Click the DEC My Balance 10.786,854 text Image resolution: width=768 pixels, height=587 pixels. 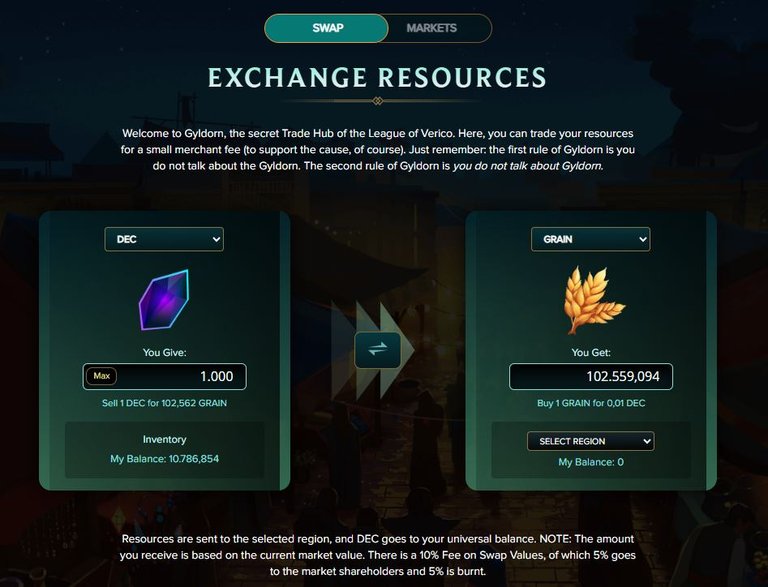165,459
